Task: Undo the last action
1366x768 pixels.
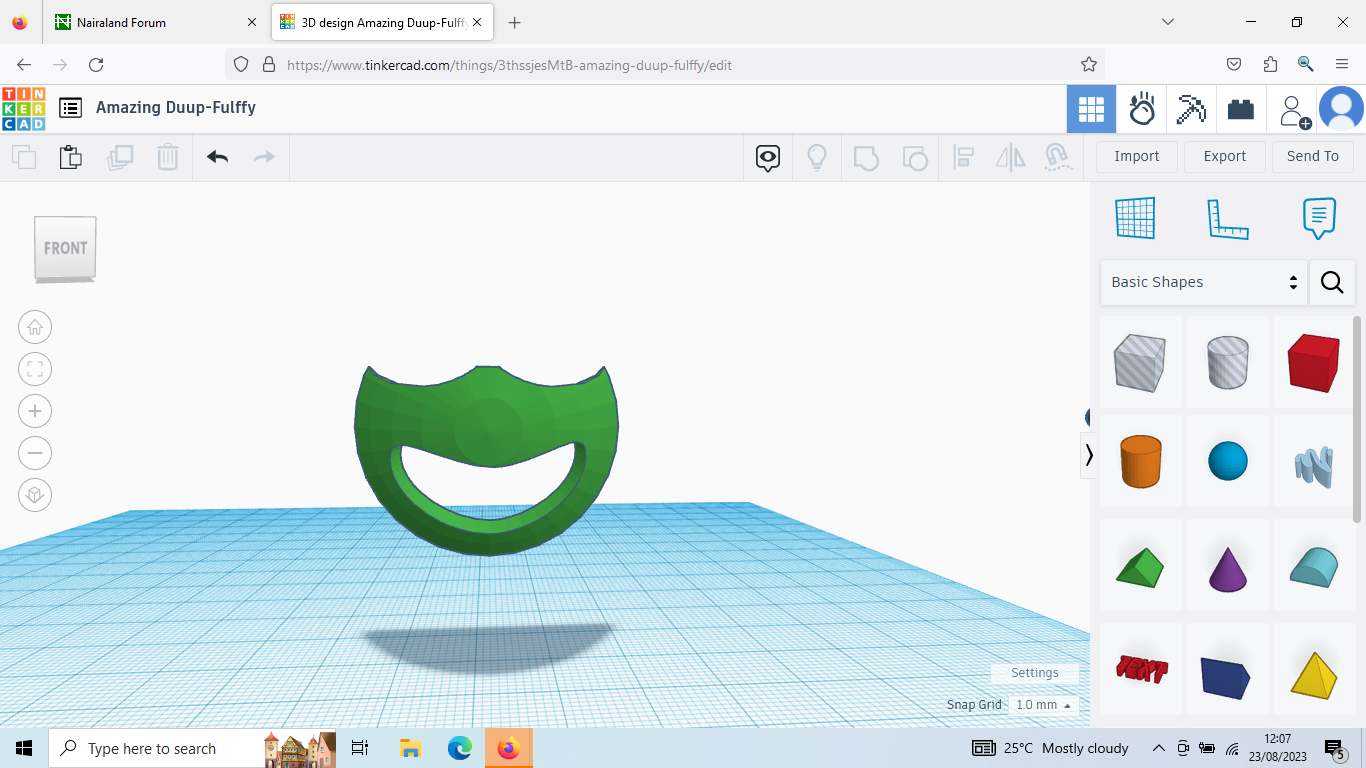Action: pyautogui.click(x=217, y=157)
